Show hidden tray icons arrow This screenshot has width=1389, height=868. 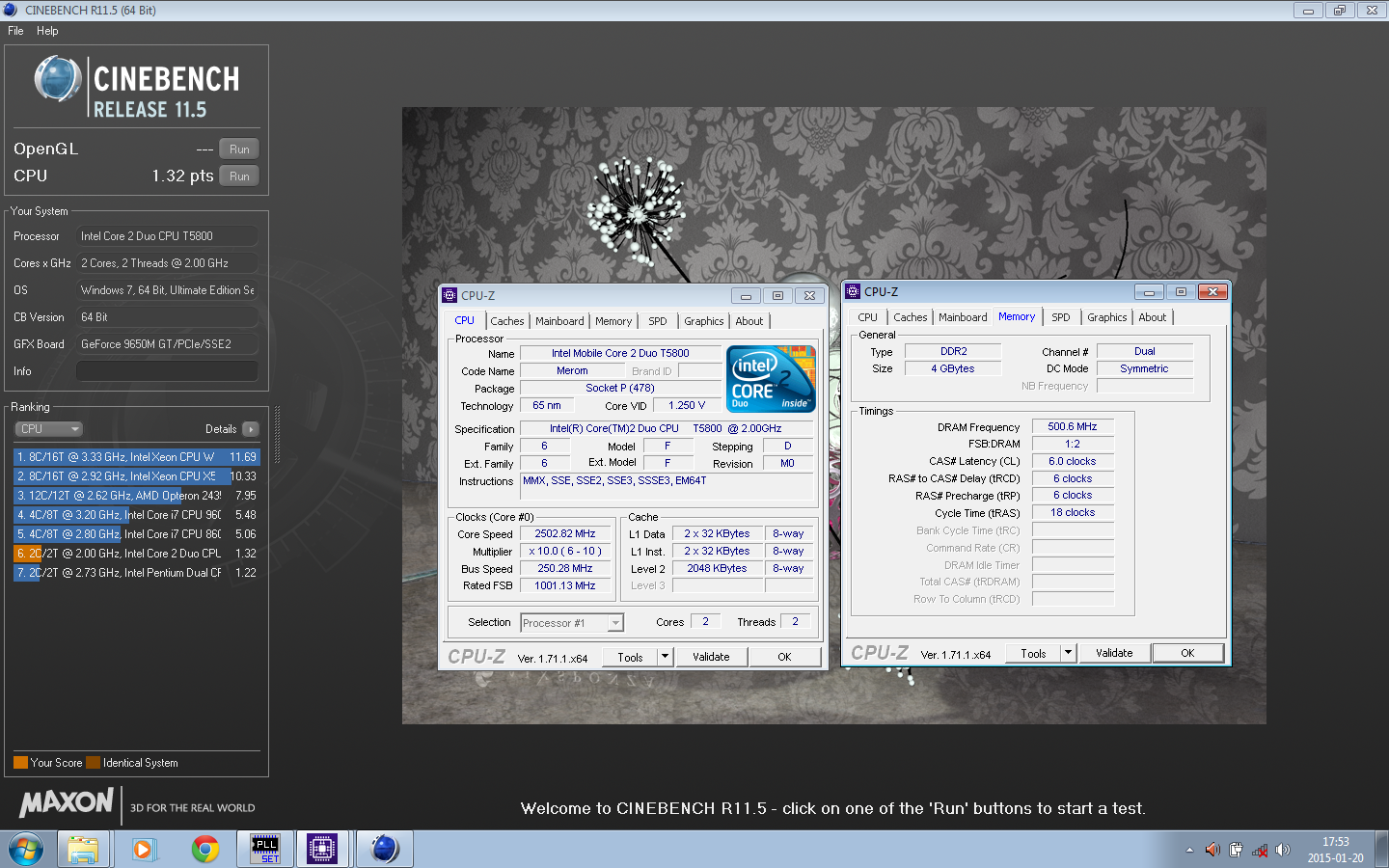coord(1189,850)
